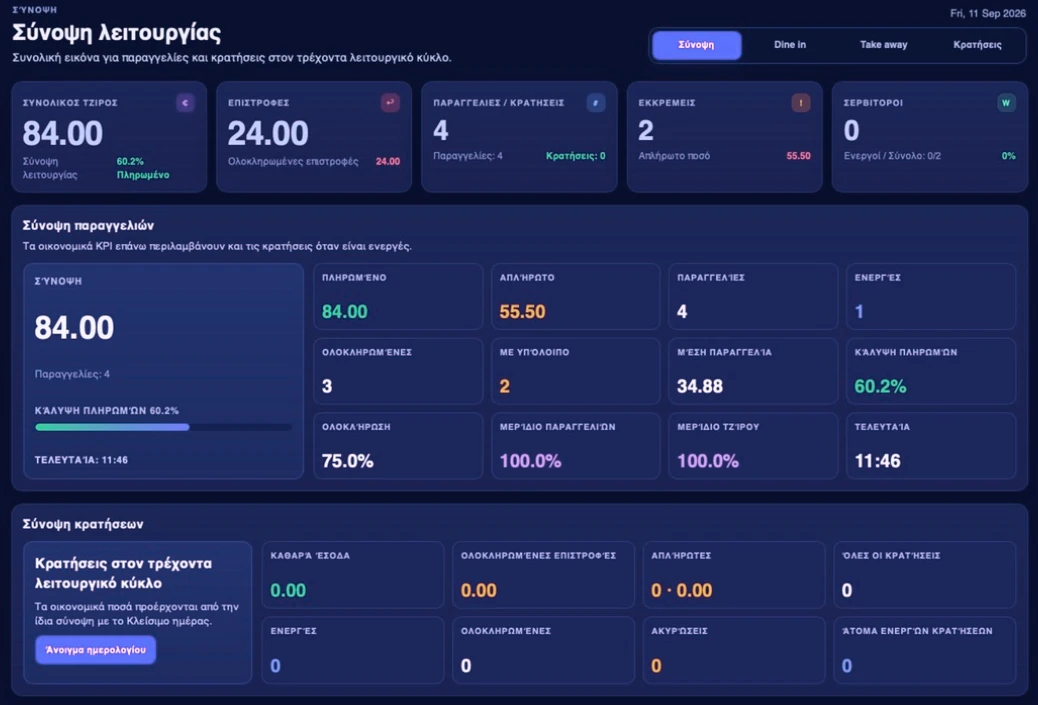Click the return arrow icon on Επιστροφές card
Image resolution: width=1038 pixels, height=705 pixels.
point(391,103)
